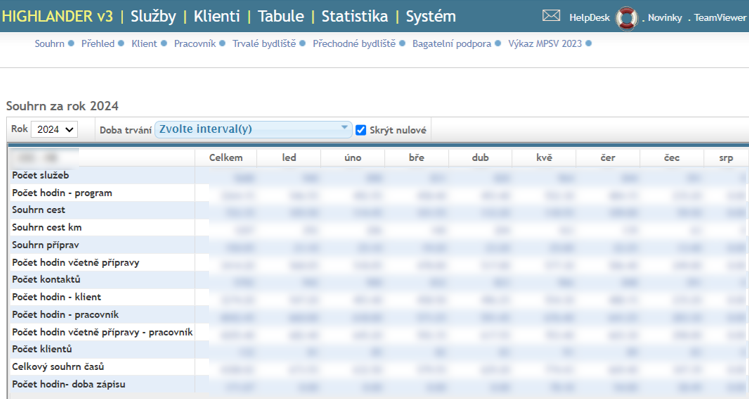Open the Klienti menu
The height and width of the screenshot is (399, 749).
click(217, 16)
